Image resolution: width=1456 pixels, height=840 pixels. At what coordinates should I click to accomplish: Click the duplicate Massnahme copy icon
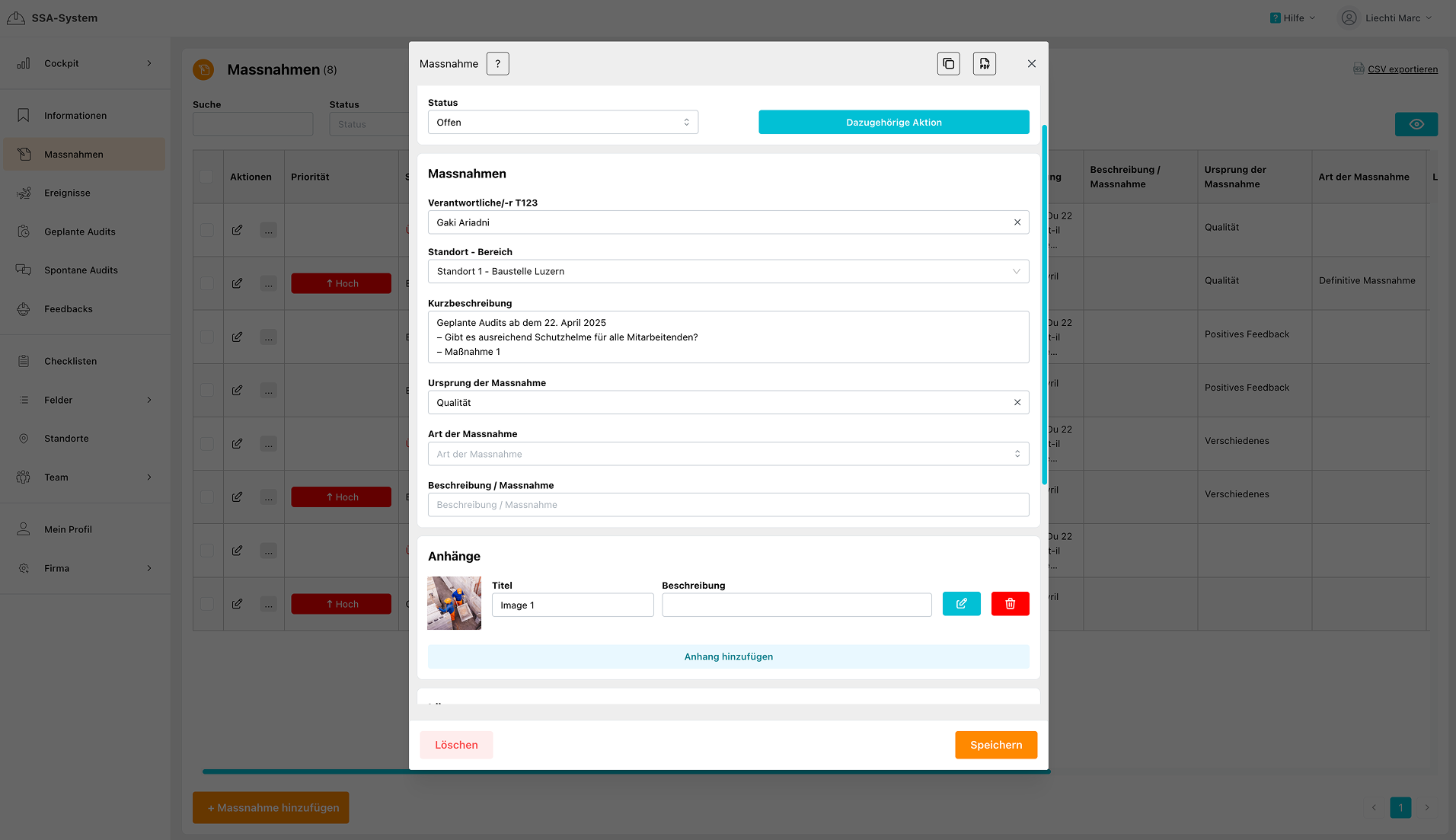948,64
